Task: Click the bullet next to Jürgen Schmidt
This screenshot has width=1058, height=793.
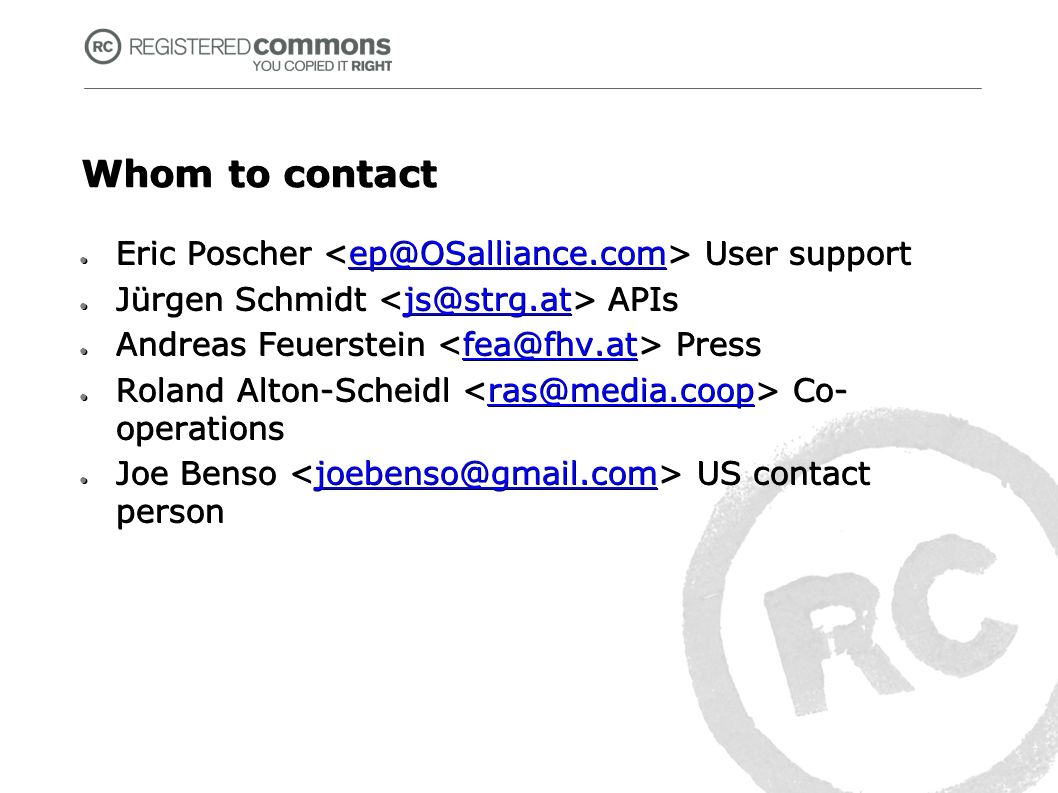Action: pos(84,306)
